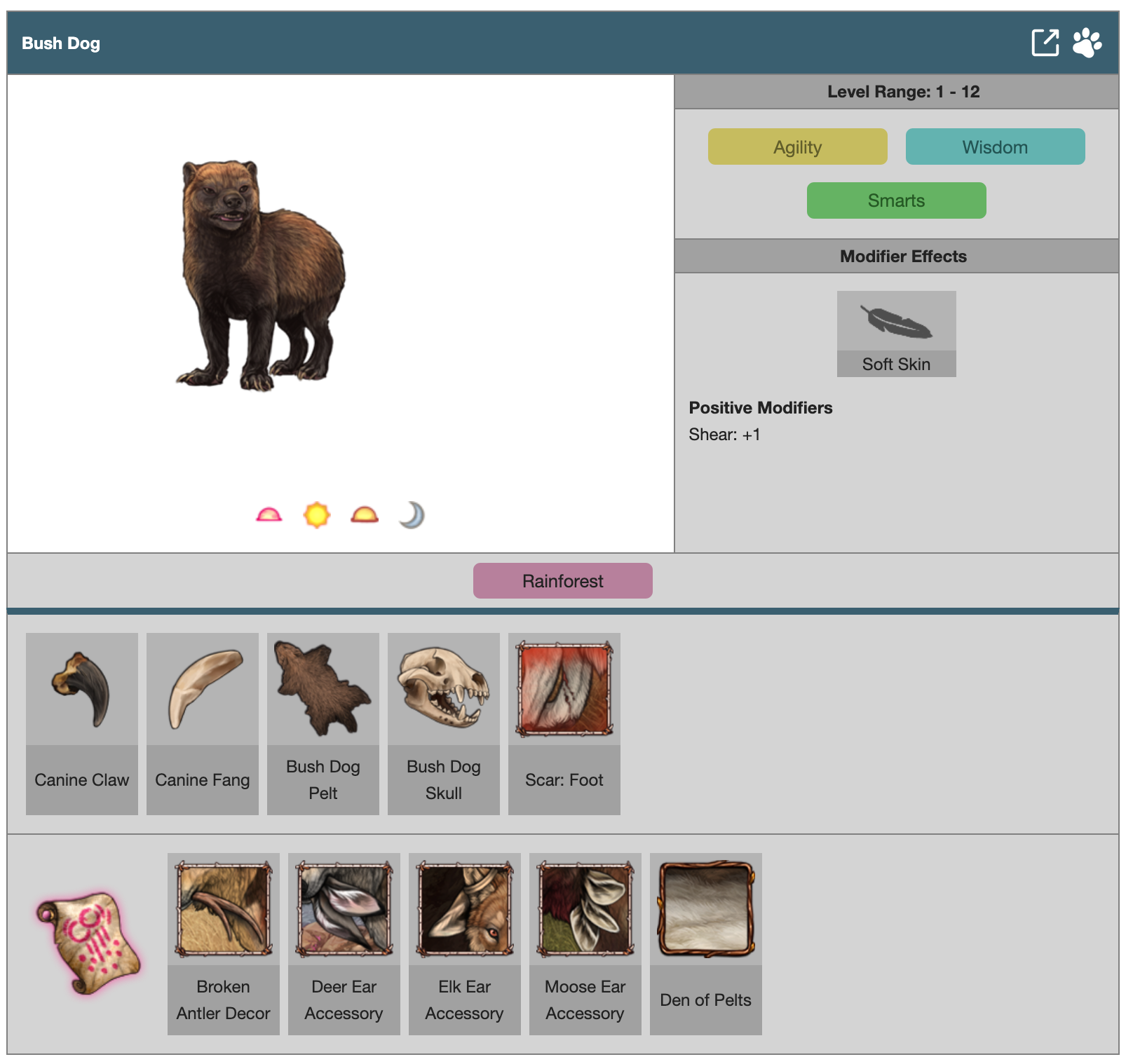The image size is (1126, 1064).
Task: View the Bush Dog Pelt item
Action: coord(323,723)
